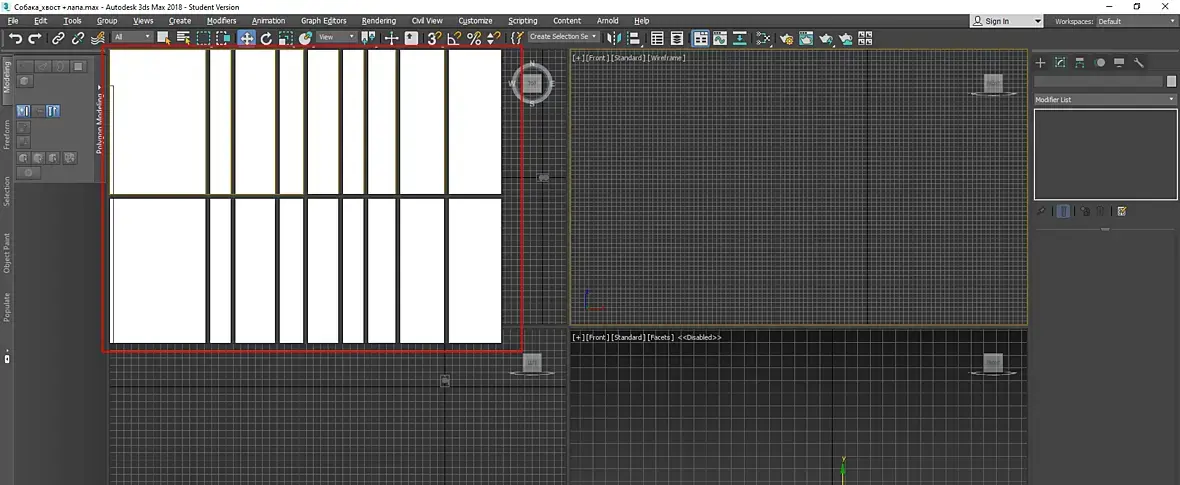Viewport: 1180px width, 485px height.
Task: Open the selection filter 'All' dropdown
Action: (x=132, y=37)
